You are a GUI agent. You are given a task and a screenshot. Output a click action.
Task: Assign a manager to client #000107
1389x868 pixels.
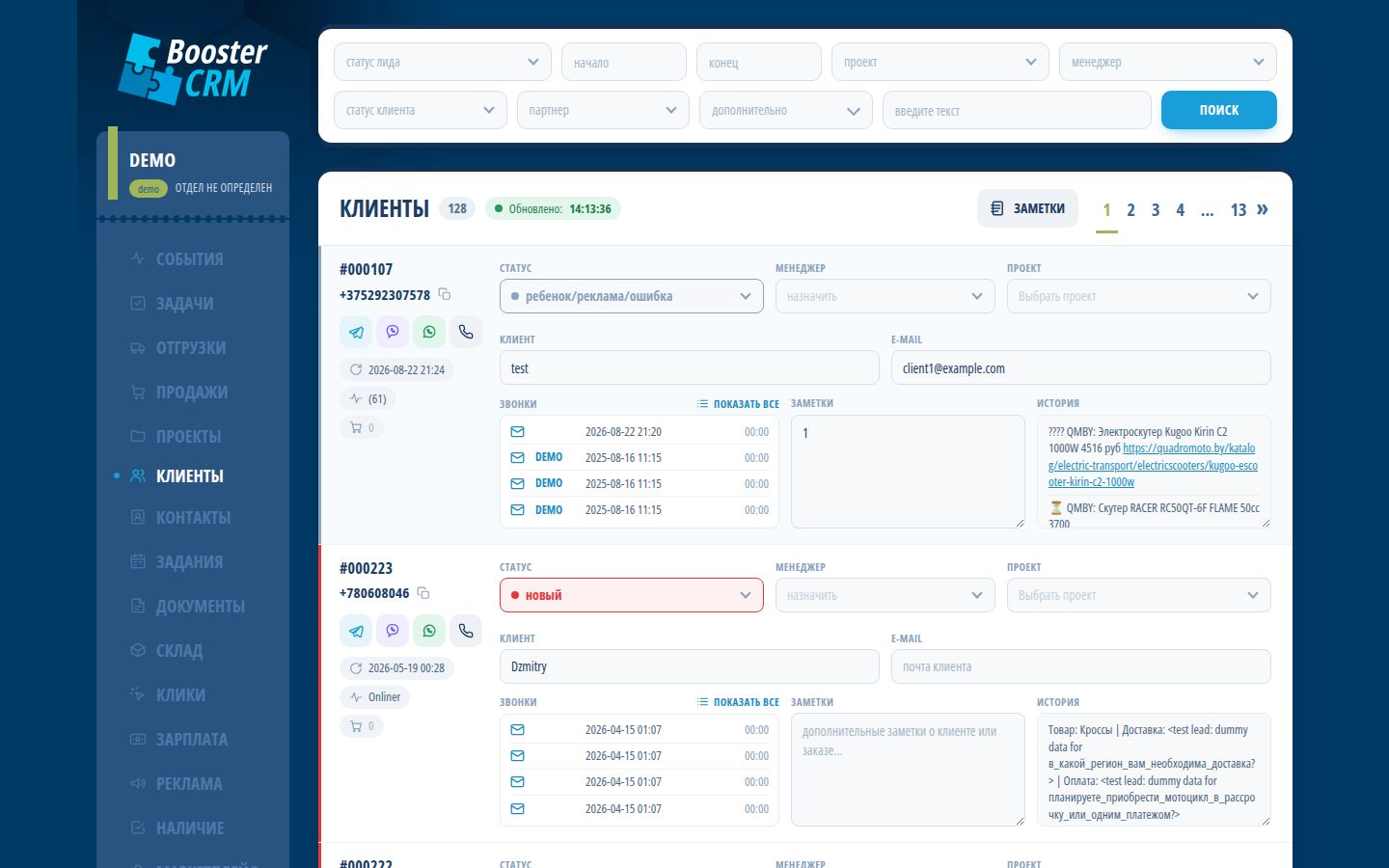point(885,296)
